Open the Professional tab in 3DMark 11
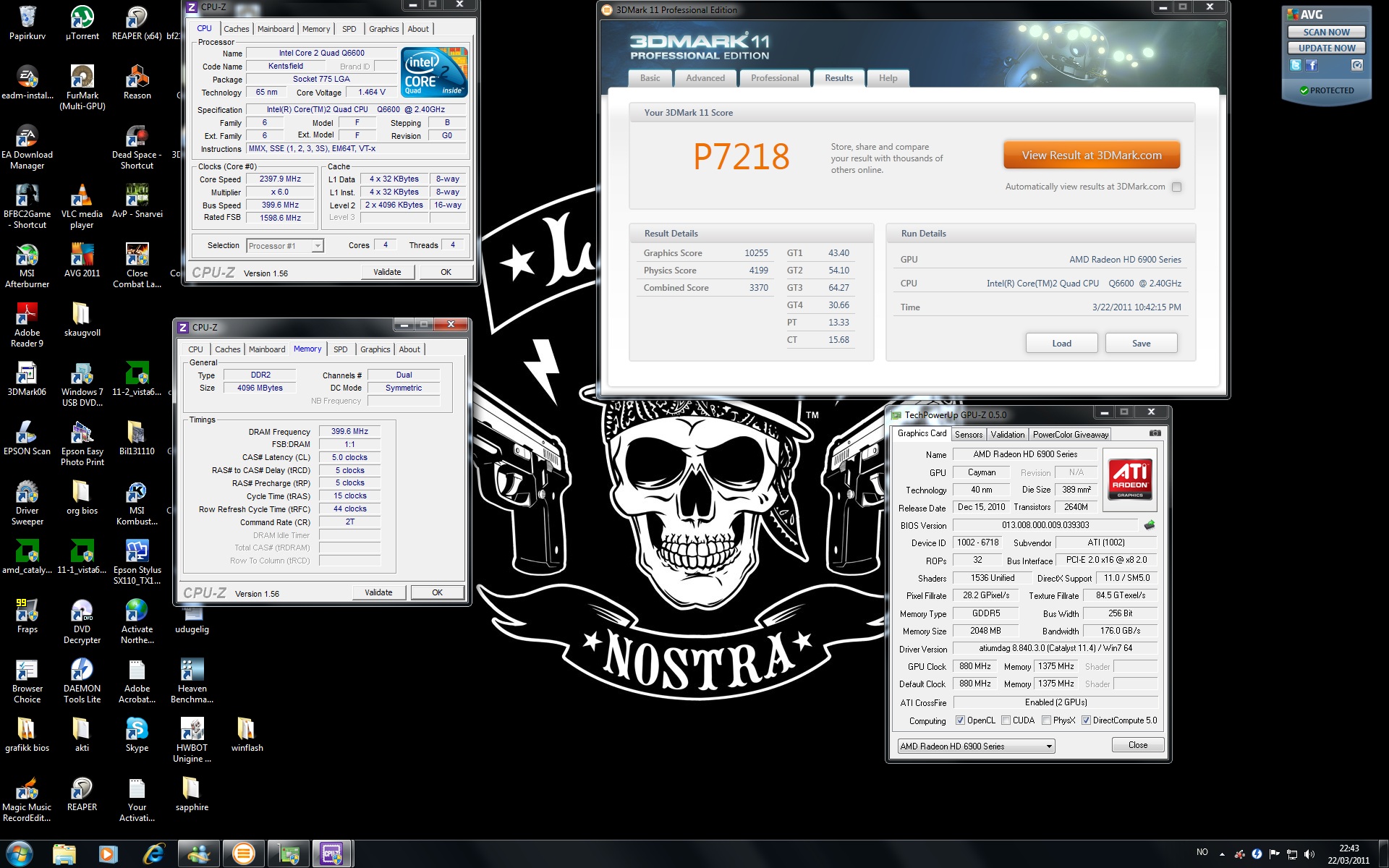This screenshot has height=868, width=1389. pos(775,78)
